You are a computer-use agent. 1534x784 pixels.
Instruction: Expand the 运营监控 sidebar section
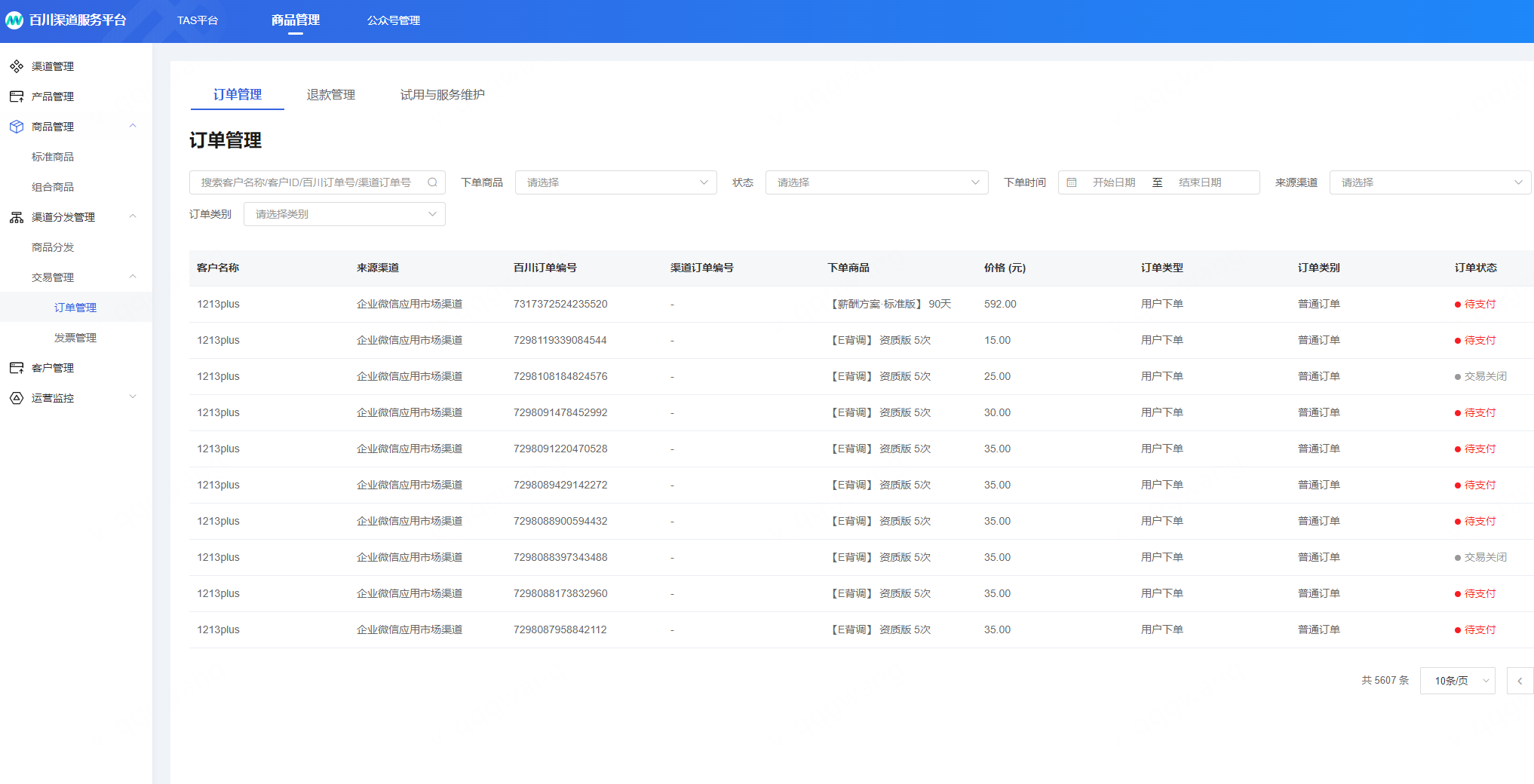133,397
